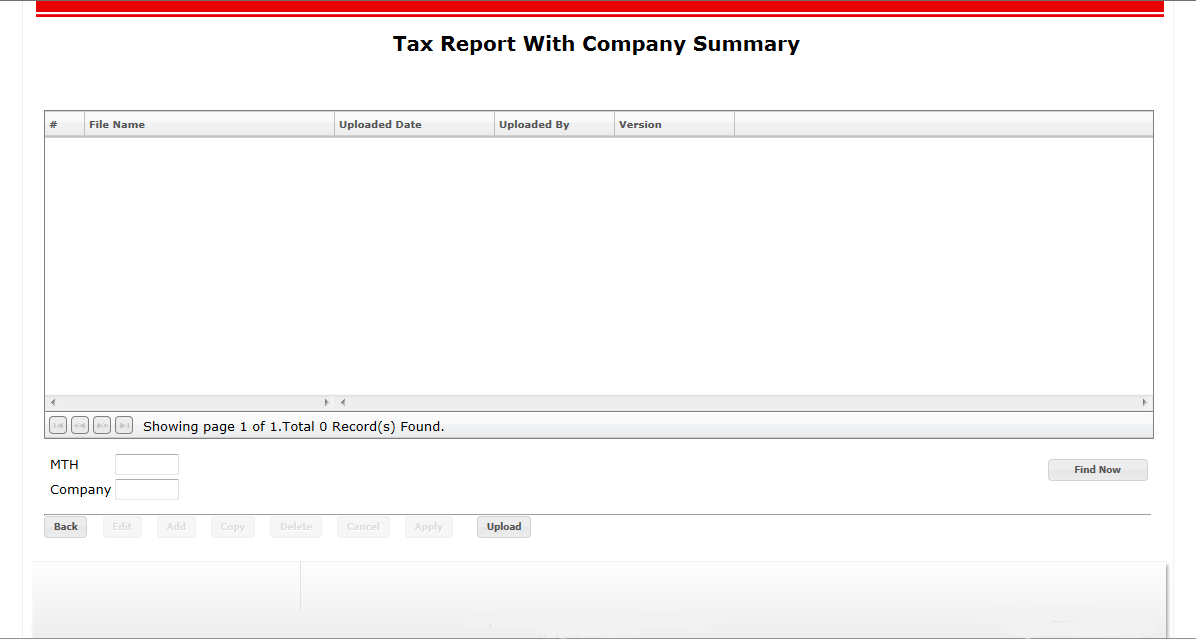Screen dimensions: 1196x640
Task: Click the Uploaded By column header
Action: pyautogui.click(x=554, y=125)
